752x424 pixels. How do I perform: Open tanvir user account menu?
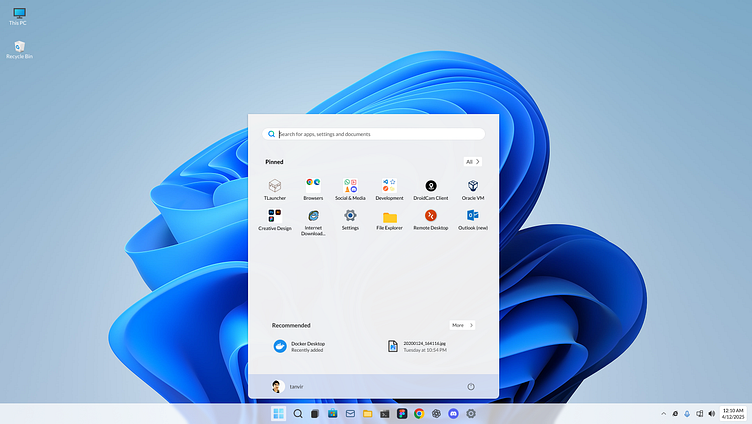point(287,387)
